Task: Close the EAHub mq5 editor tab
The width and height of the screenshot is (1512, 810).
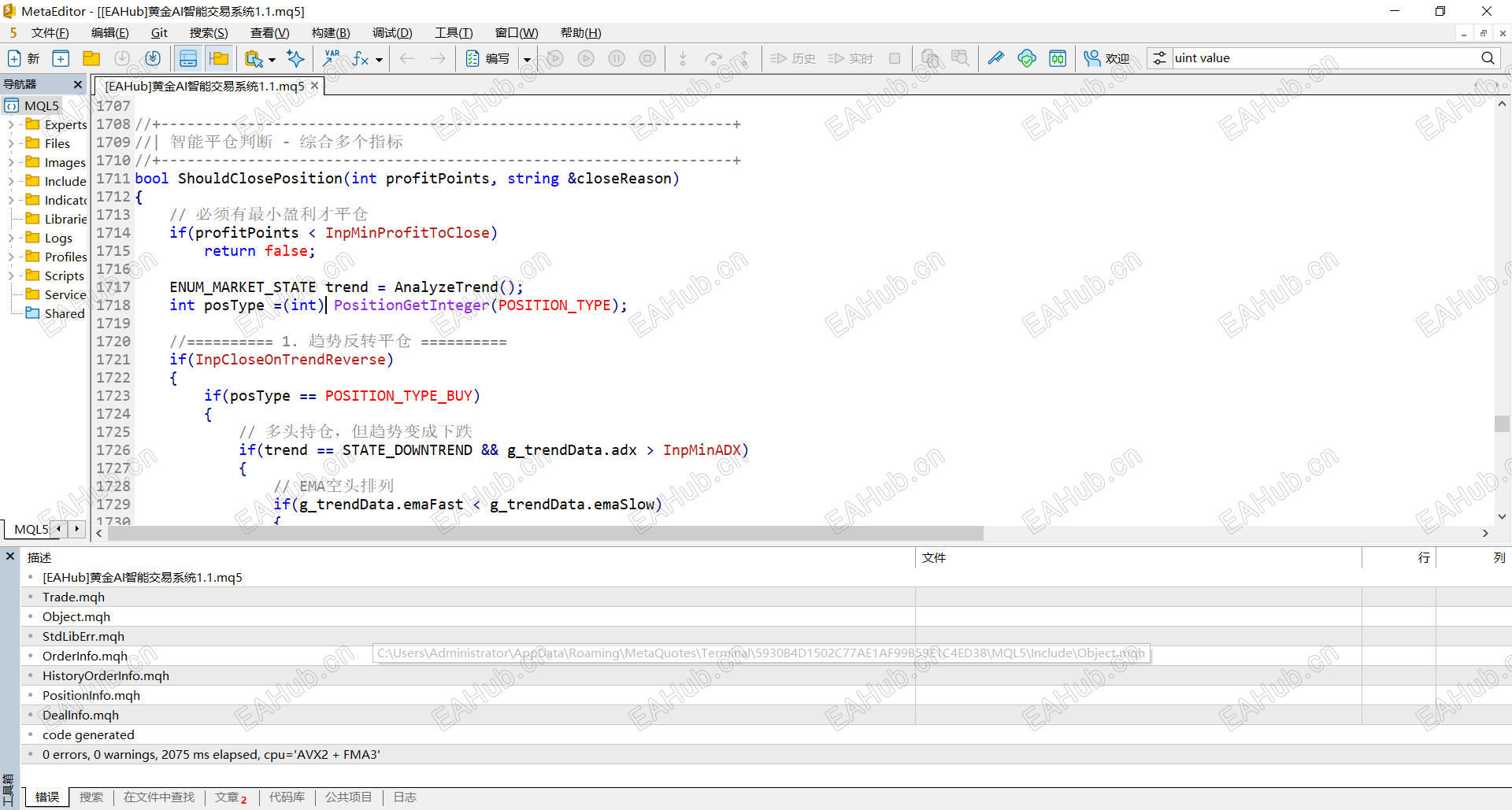Action: 314,86
